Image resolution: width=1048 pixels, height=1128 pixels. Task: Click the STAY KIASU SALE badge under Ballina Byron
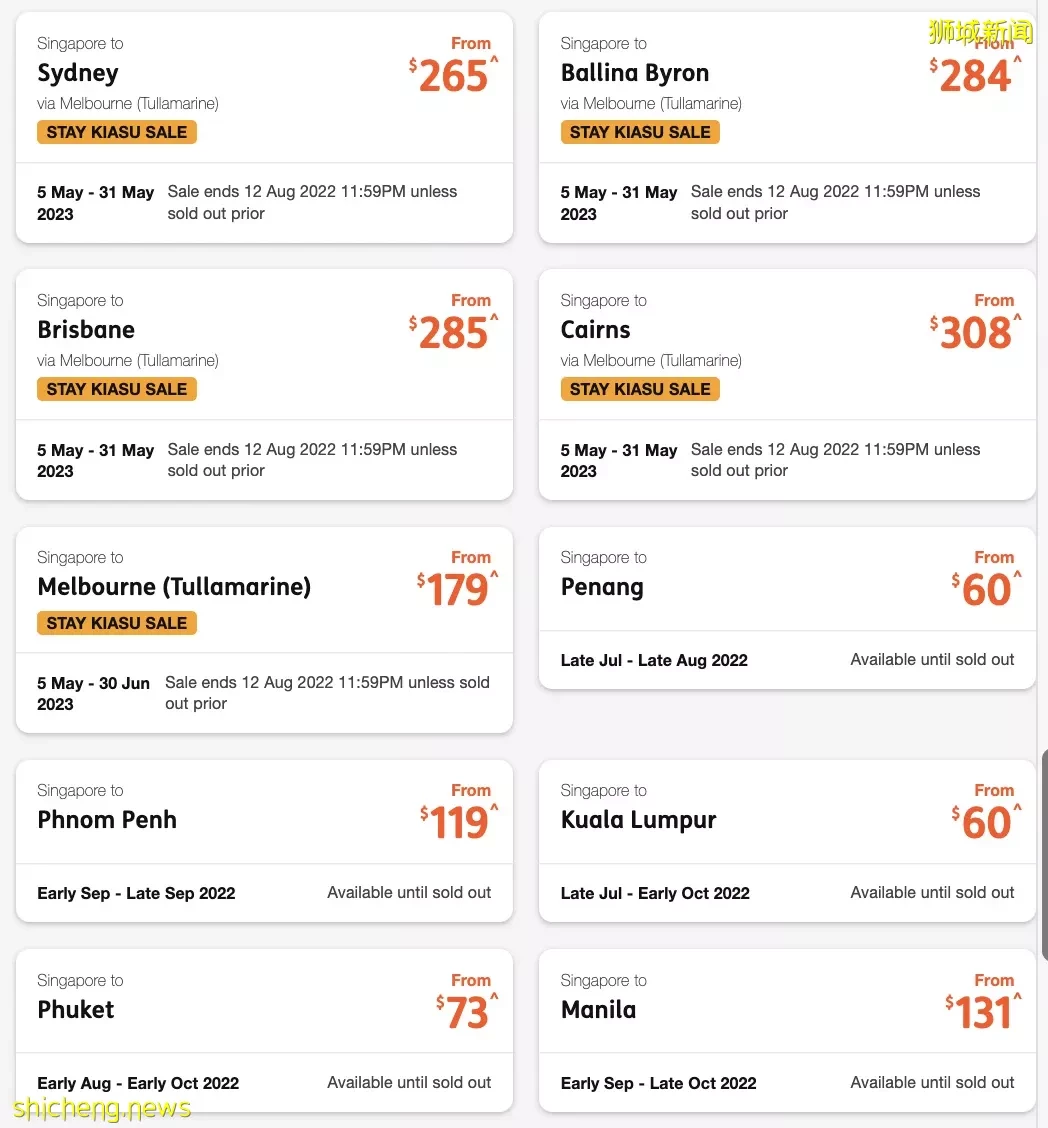pyautogui.click(x=639, y=132)
